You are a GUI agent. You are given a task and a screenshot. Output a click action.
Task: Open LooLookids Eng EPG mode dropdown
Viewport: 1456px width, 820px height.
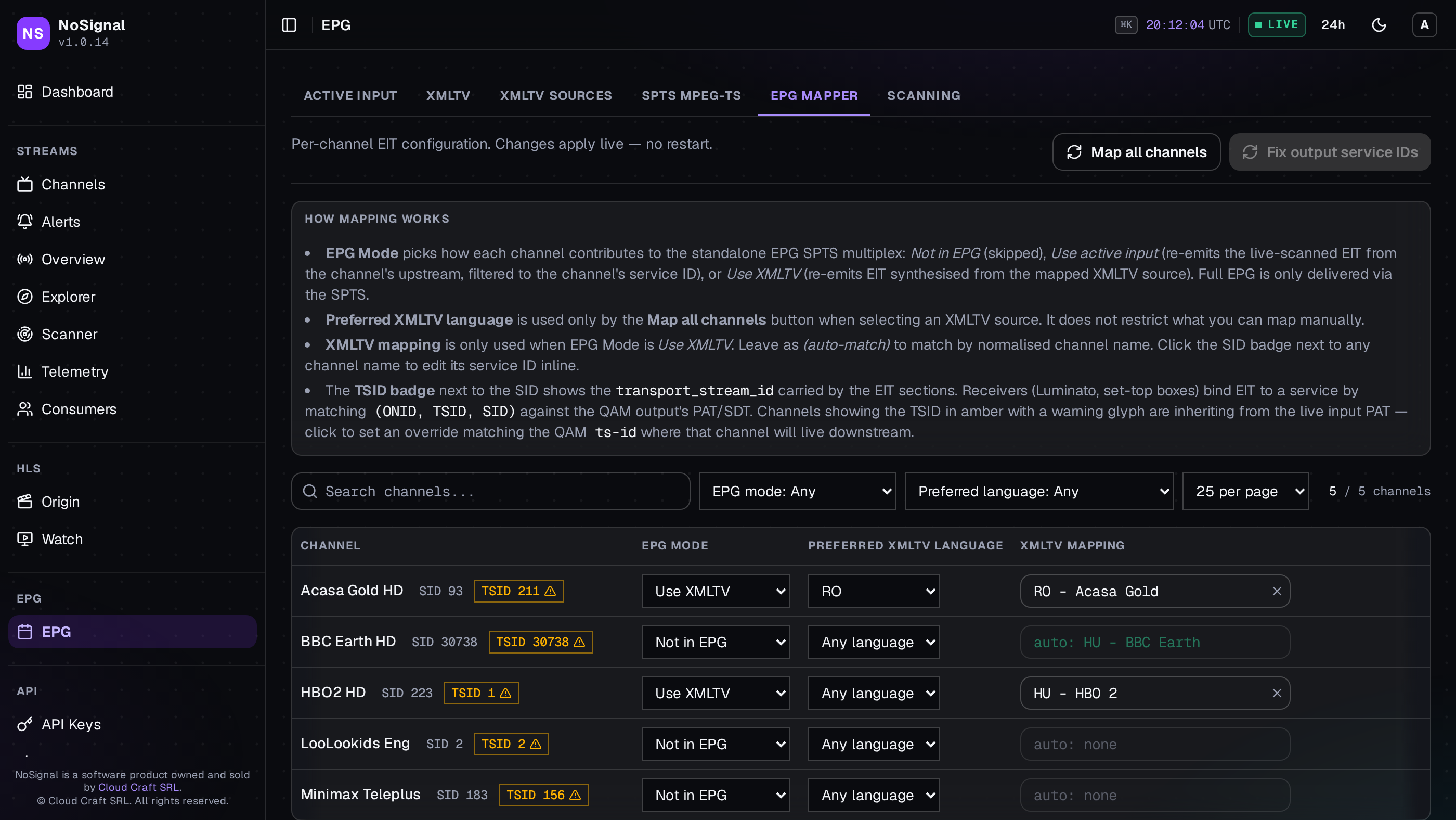(716, 744)
